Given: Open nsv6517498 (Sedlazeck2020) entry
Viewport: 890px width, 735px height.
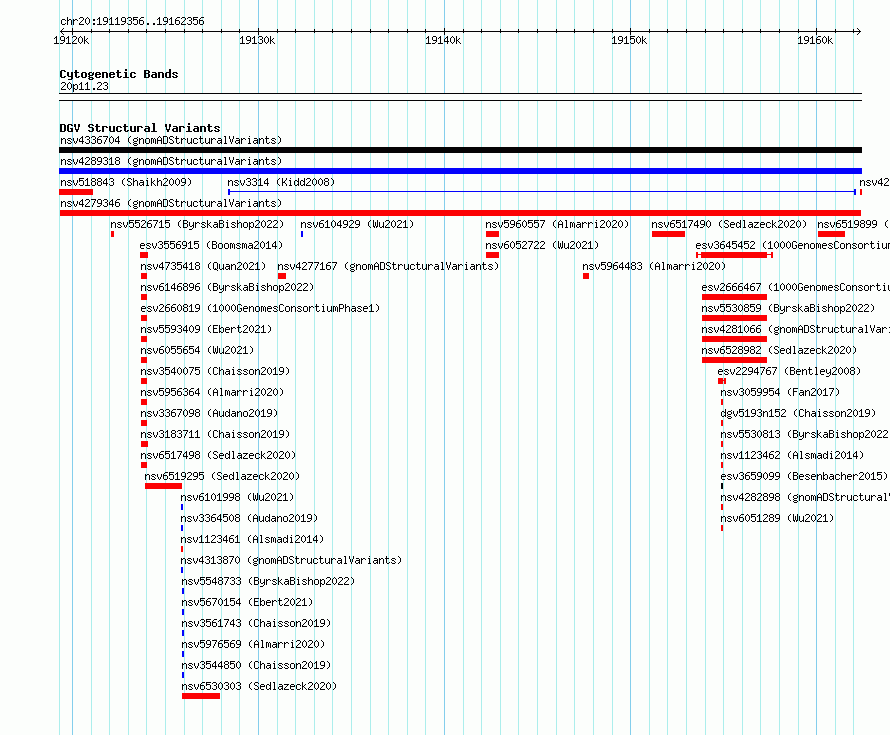Looking at the screenshot, I should pos(218,455).
